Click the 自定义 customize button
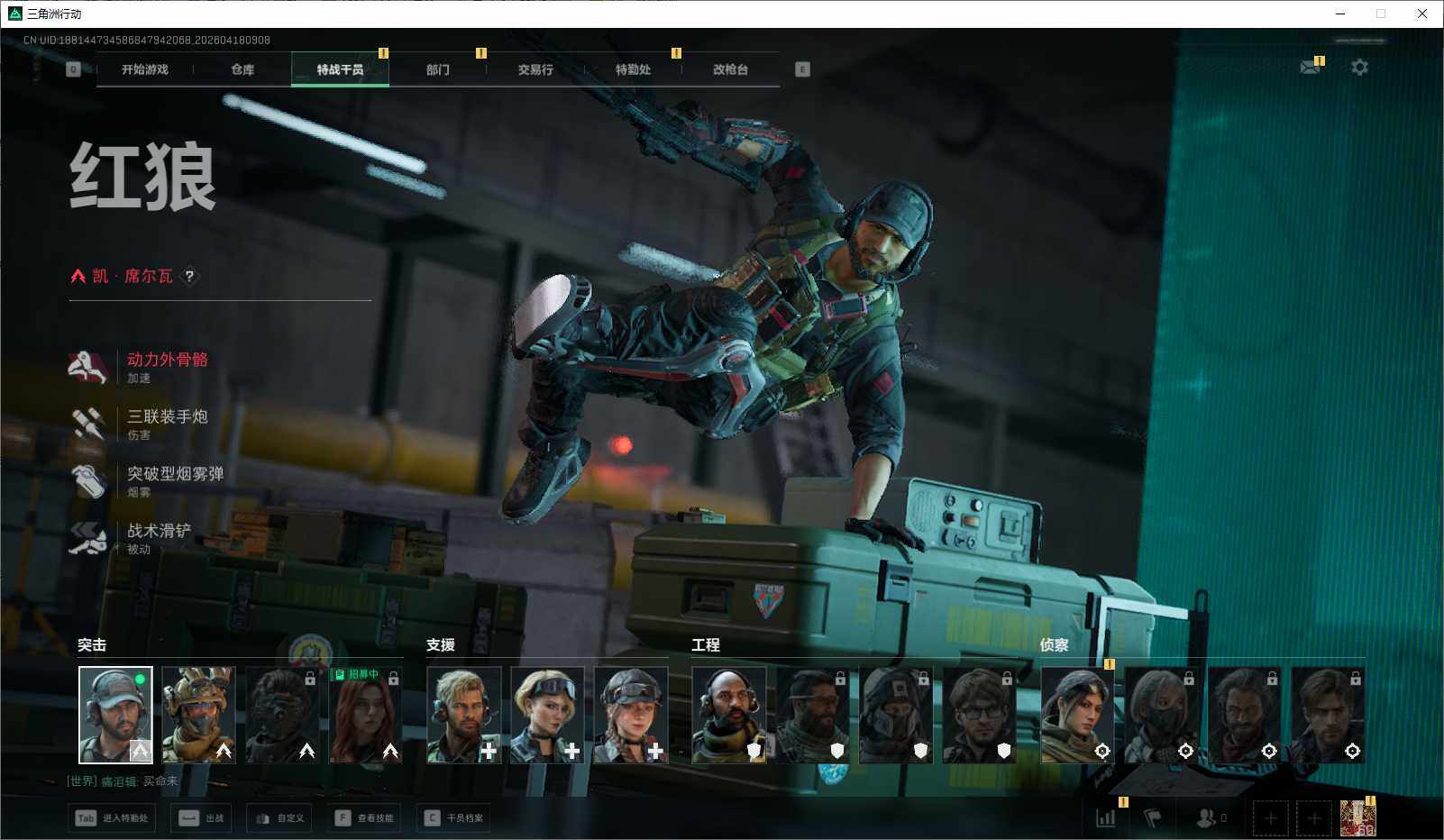The image size is (1444, 840). [279, 818]
